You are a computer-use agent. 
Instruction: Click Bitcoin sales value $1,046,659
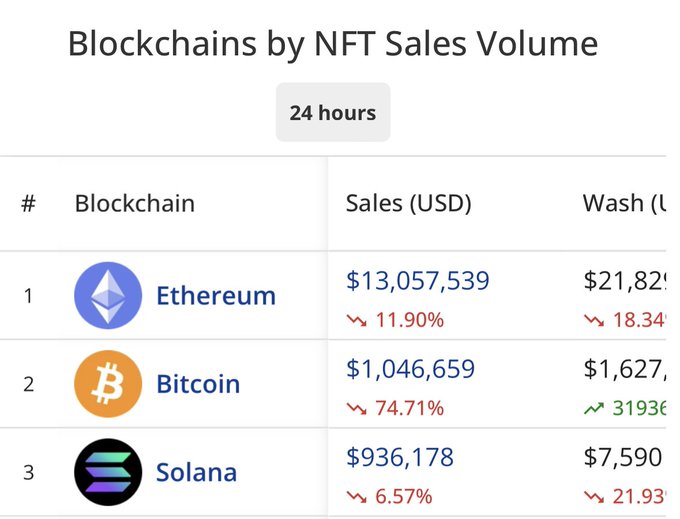coord(410,369)
